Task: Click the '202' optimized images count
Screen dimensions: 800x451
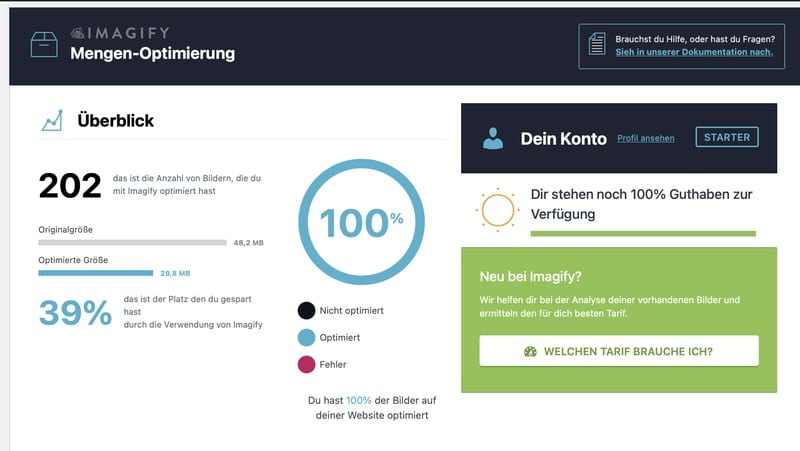Action: point(70,185)
